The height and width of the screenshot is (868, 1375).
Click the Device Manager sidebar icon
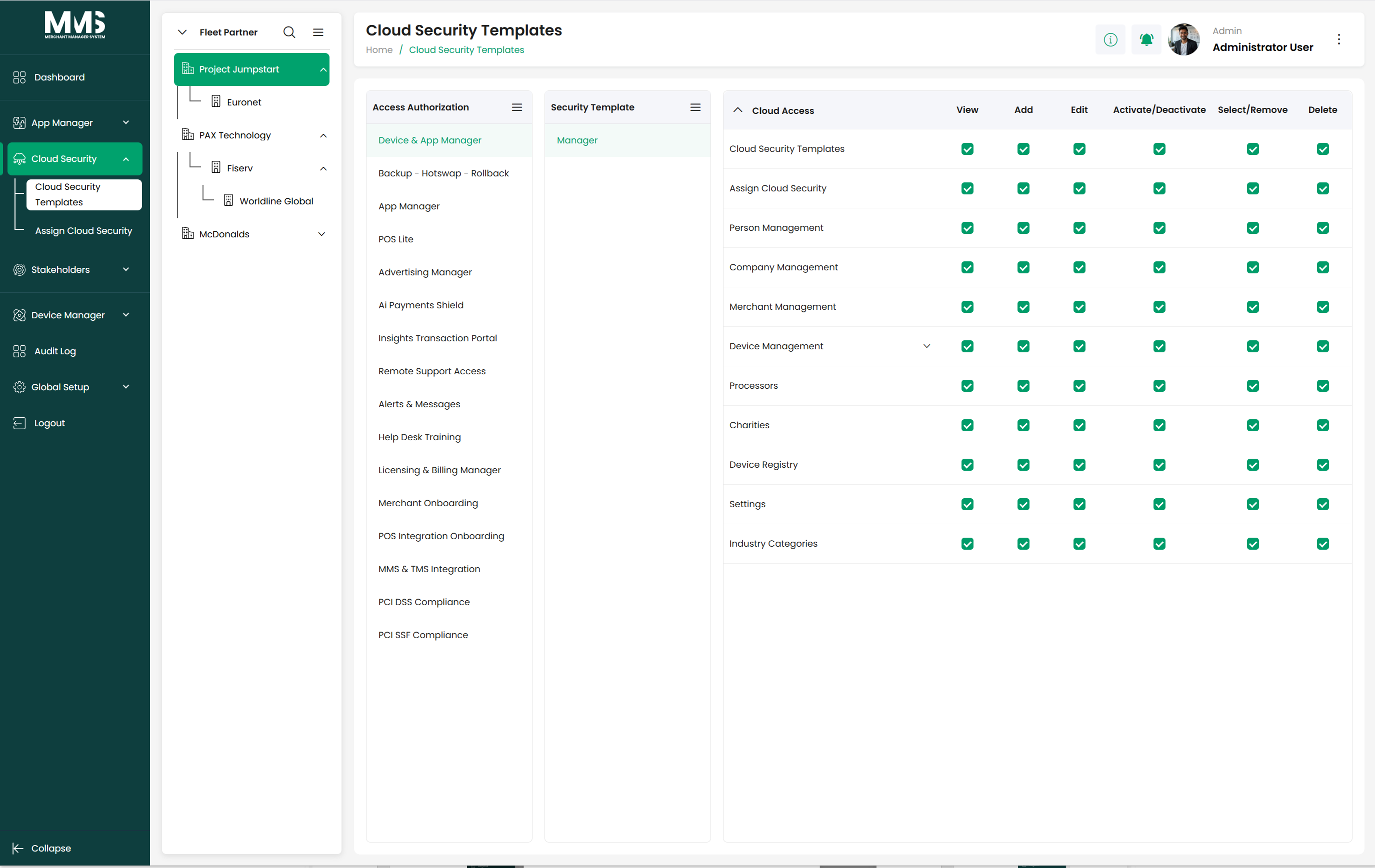[19, 315]
